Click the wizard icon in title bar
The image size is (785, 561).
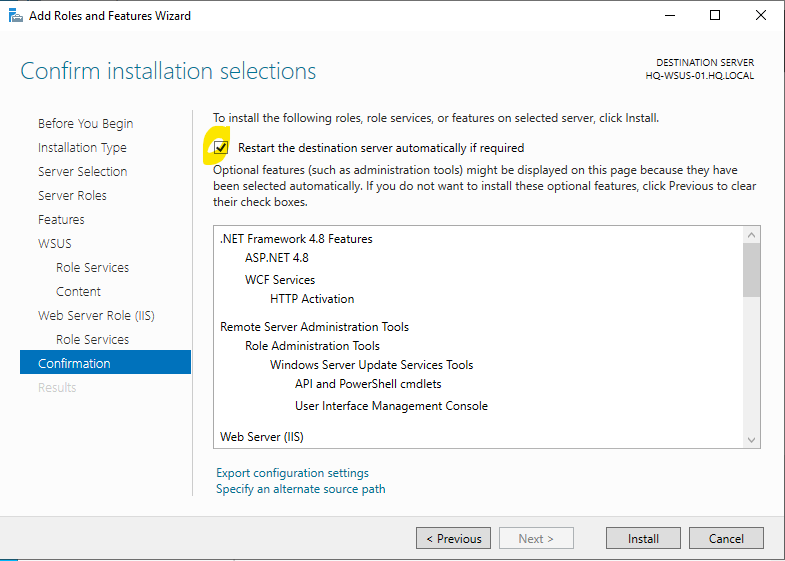[x=11, y=15]
